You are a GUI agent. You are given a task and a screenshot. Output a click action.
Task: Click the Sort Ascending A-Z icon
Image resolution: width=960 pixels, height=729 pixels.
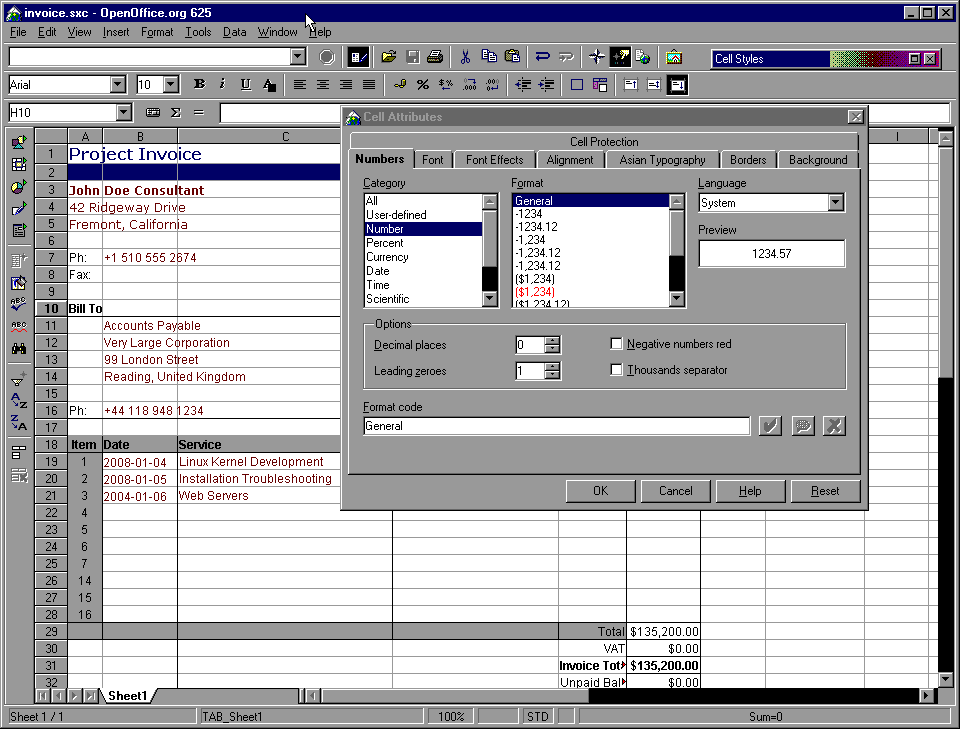coord(18,401)
